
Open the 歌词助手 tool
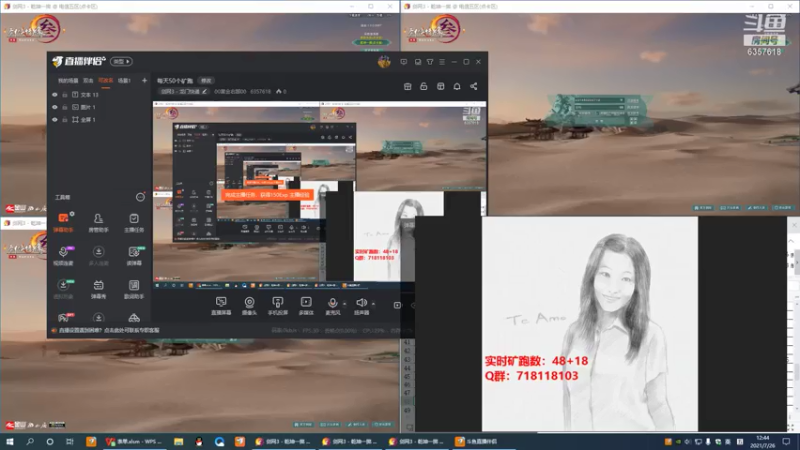coord(134,289)
